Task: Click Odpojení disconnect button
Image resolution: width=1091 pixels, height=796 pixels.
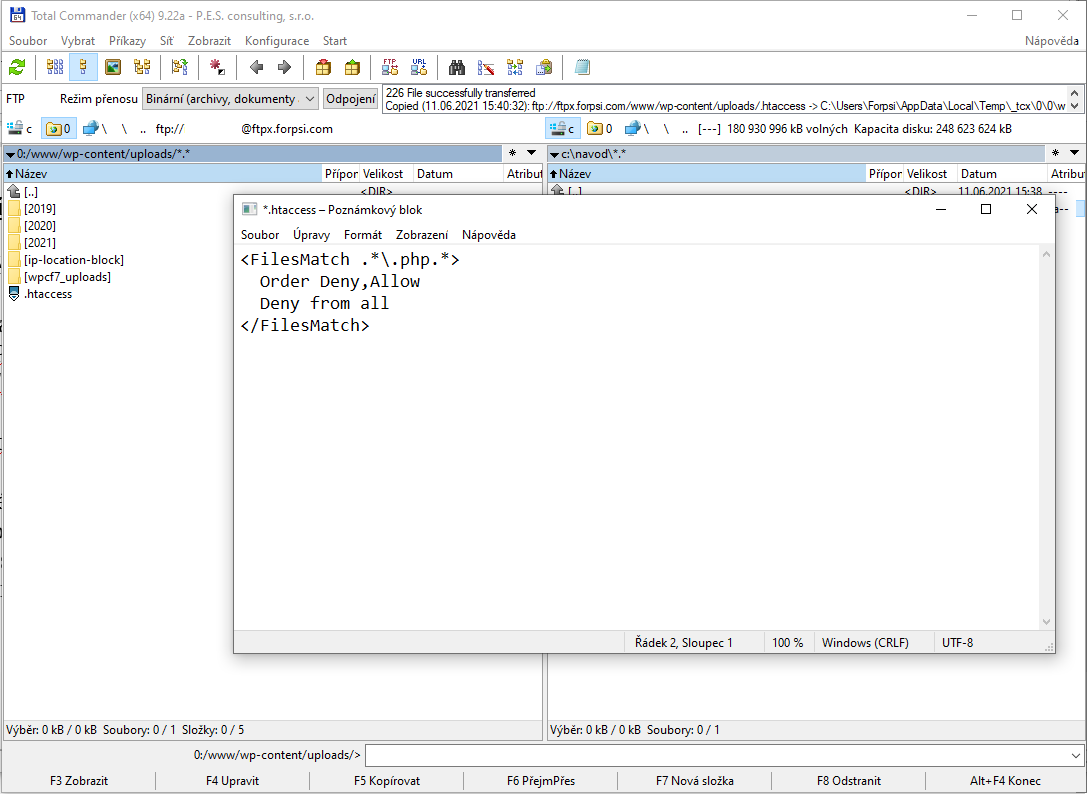Action: [351, 99]
